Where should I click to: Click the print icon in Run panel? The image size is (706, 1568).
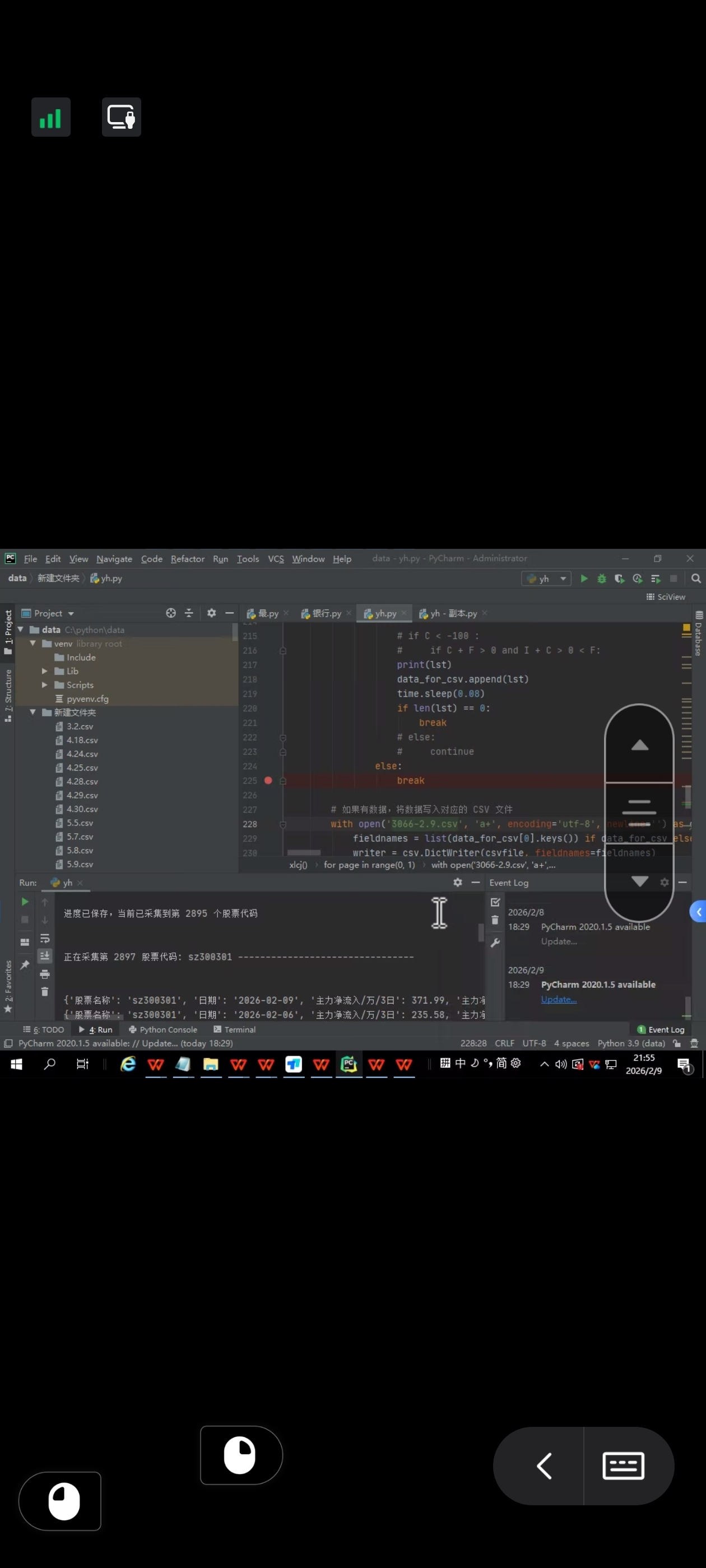pyautogui.click(x=44, y=974)
